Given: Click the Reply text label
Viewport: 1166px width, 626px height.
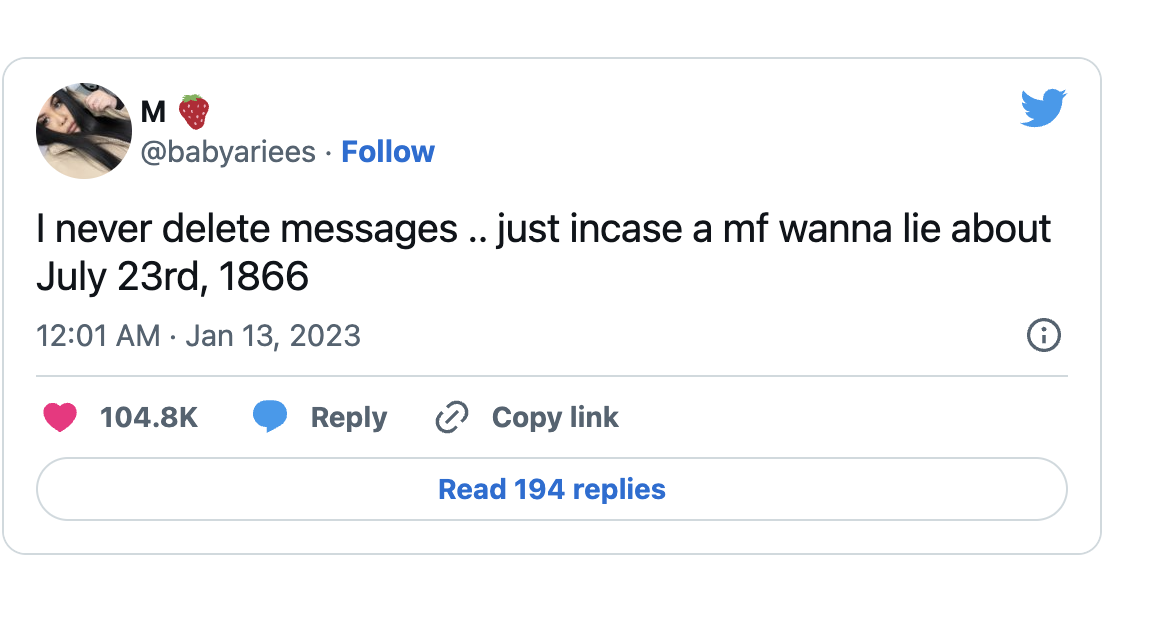Looking at the screenshot, I should coord(348,417).
